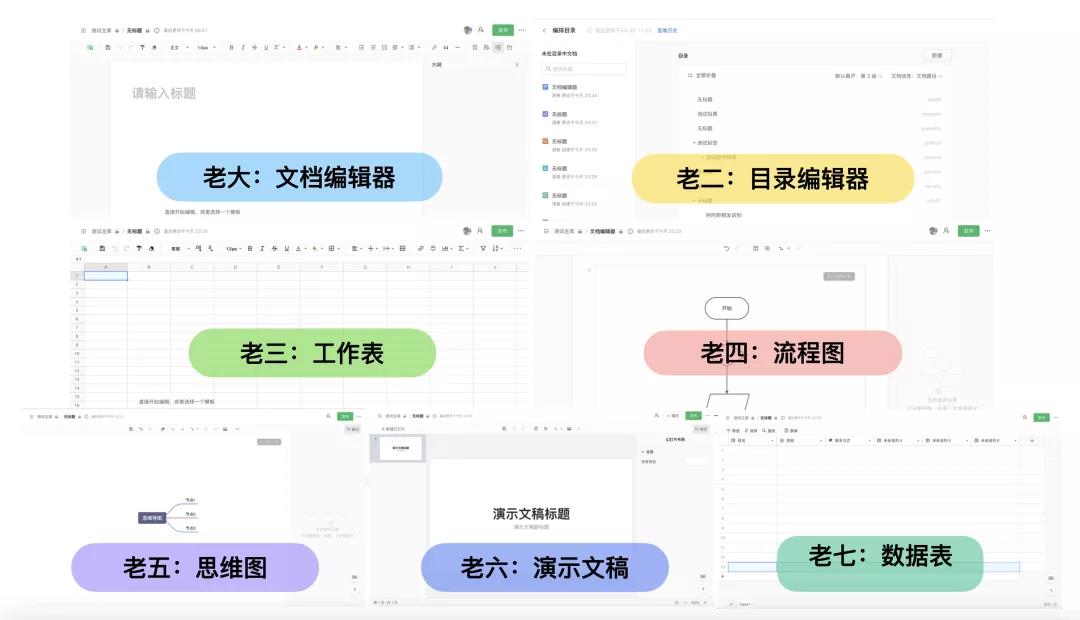Close the document editor outline panel
The height and width of the screenshot is (620, 1080).
pyautogui.click(x=517, y=65)
